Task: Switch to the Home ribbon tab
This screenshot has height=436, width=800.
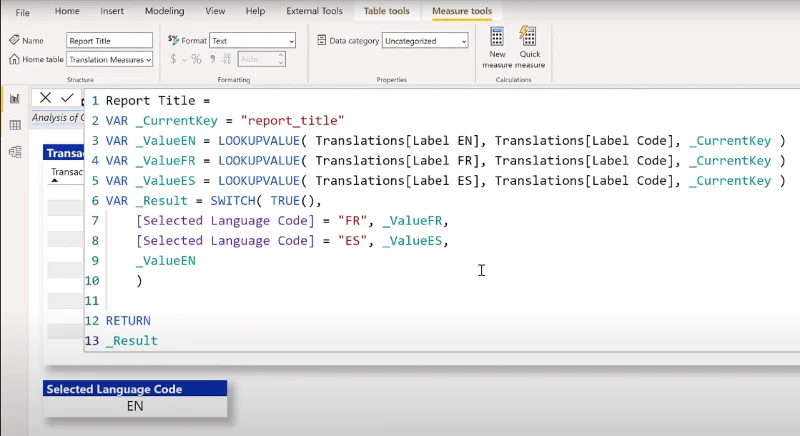Action: 67,11
